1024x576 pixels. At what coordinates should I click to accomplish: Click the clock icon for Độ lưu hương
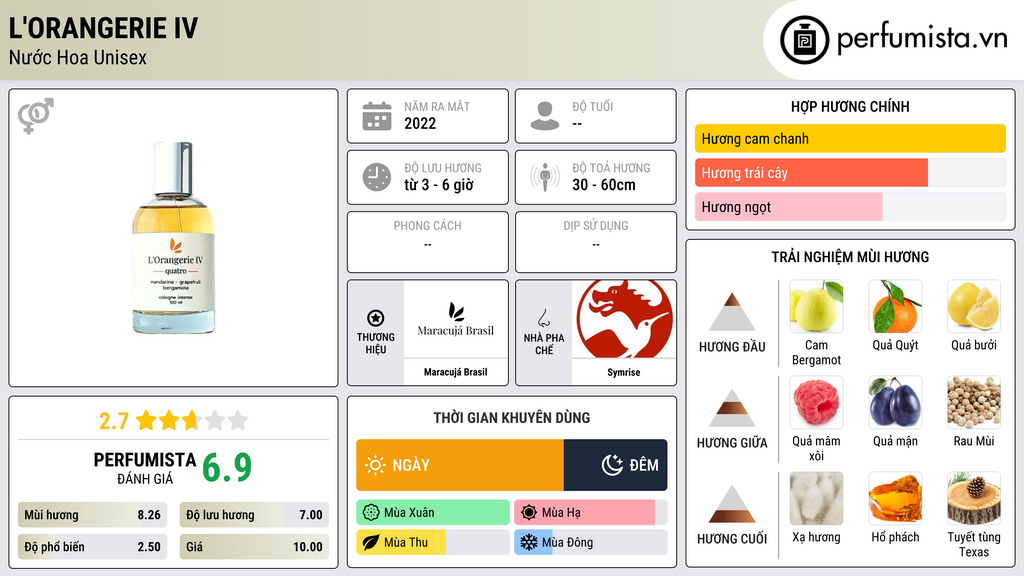pos(377,177)
